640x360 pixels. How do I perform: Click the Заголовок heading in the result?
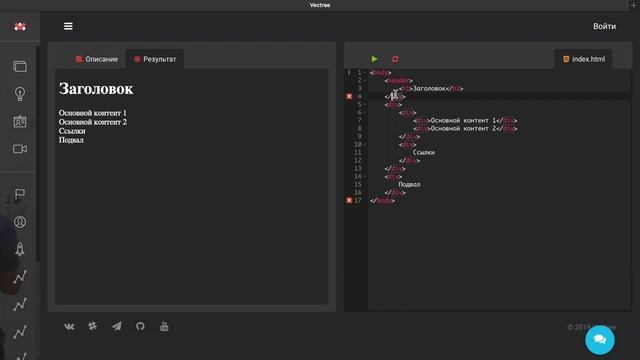click(96, 89)
